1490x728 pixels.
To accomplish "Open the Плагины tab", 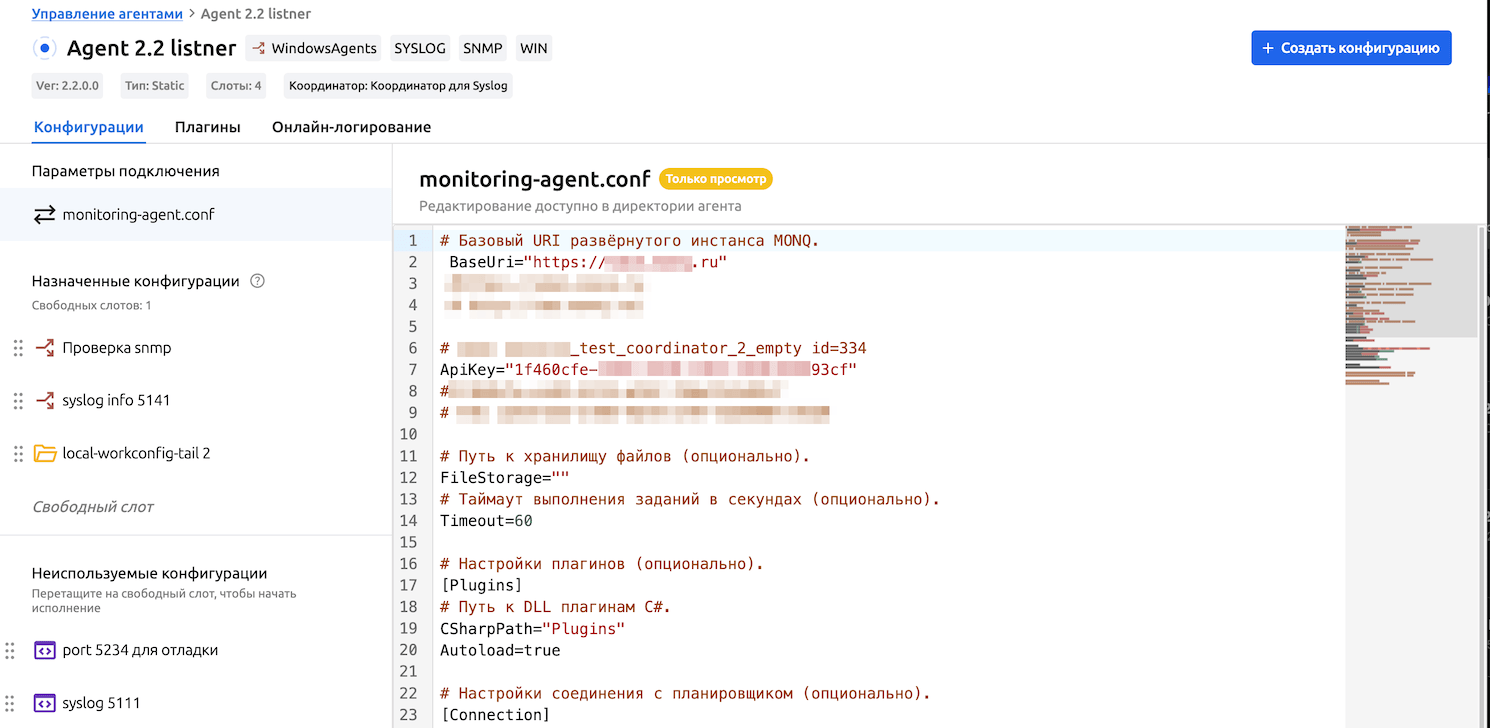I will coord(207,127).
